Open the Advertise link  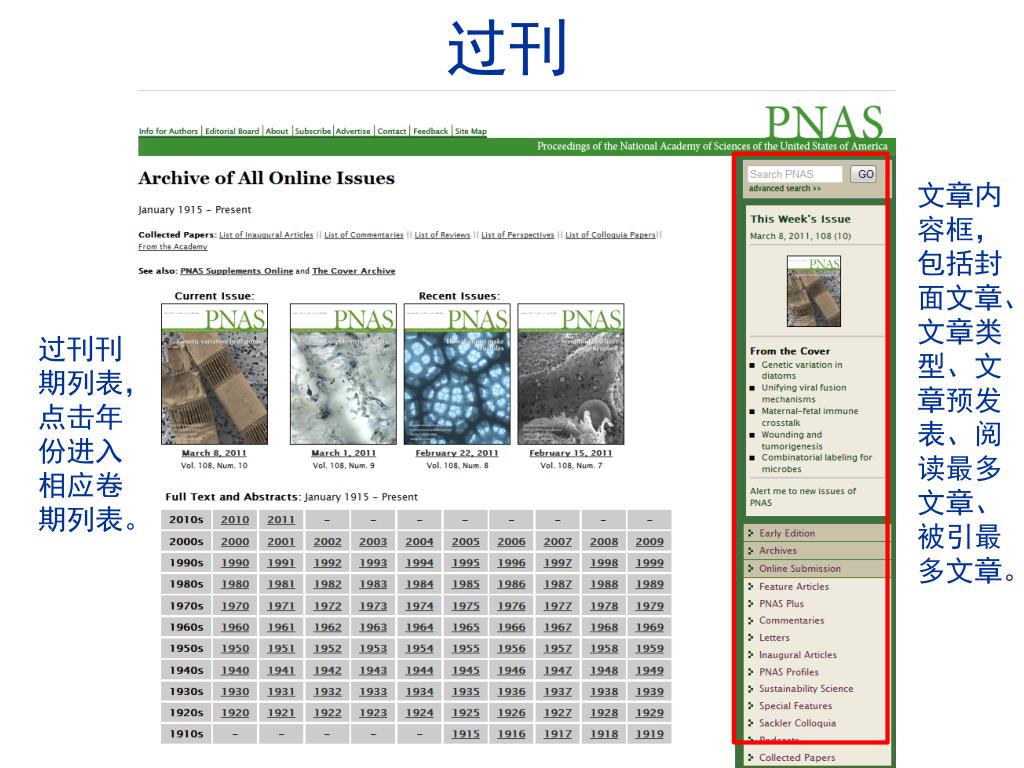[x=353, y=131]
